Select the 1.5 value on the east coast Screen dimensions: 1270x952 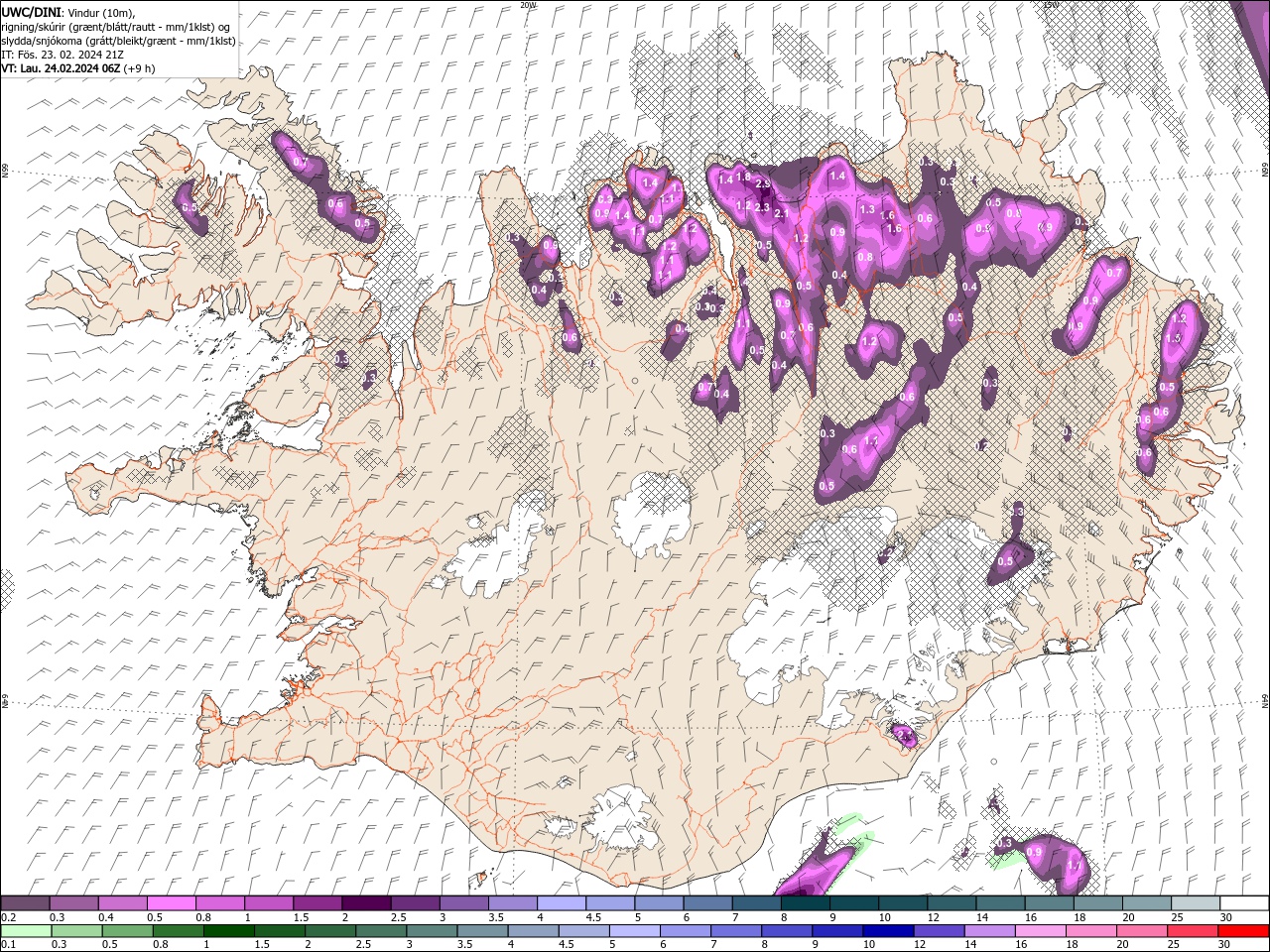click(x=1174, y=339)
